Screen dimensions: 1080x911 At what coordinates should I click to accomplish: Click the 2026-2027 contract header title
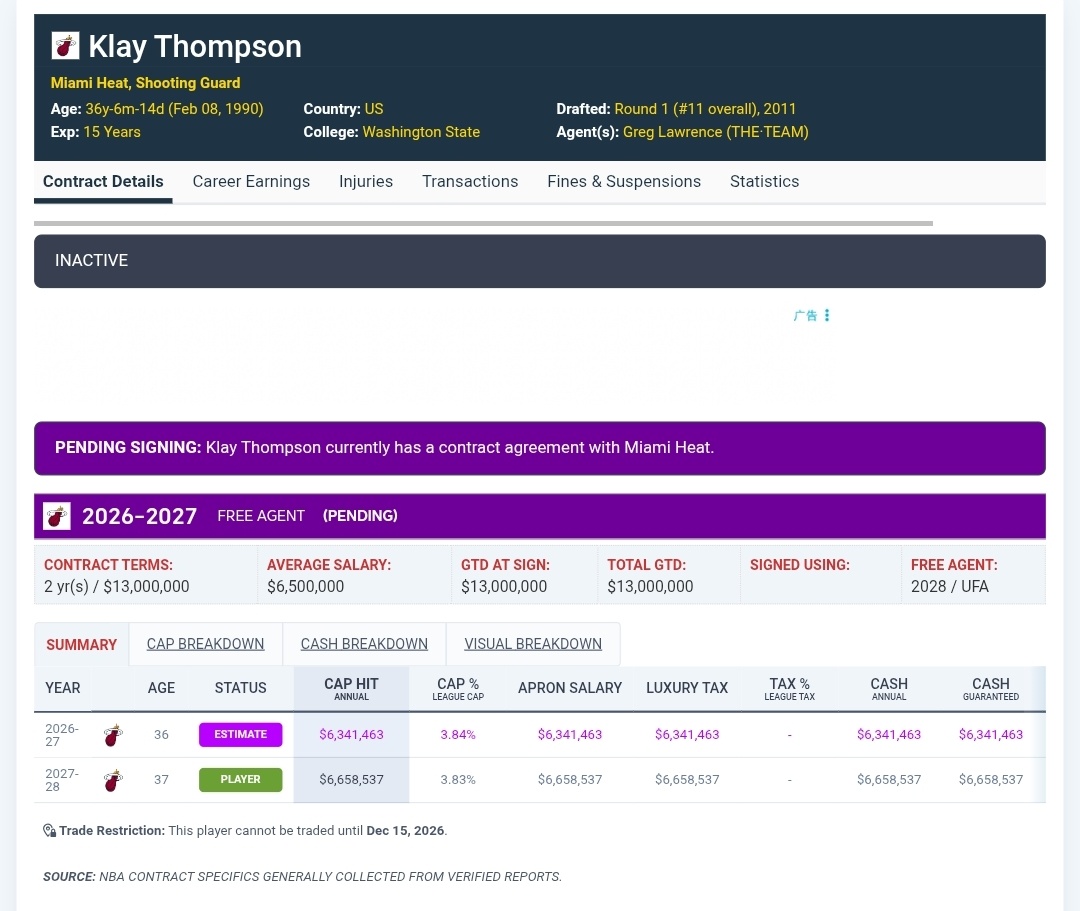pos(139,516)
